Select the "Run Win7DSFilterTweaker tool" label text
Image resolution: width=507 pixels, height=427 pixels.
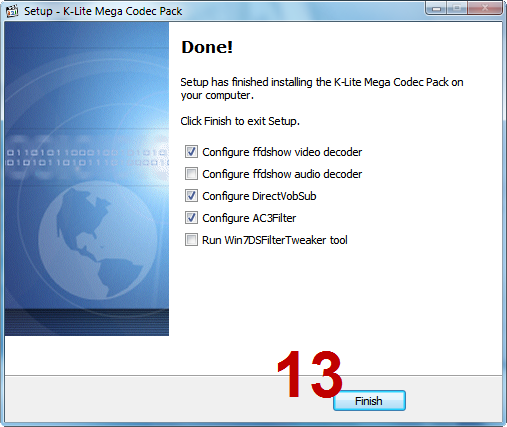coord(275,240)
